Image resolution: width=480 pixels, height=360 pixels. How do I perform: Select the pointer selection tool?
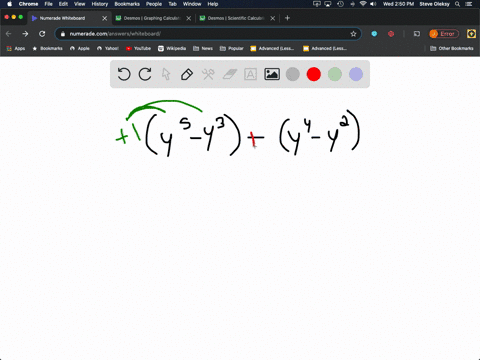click(166, 74)
